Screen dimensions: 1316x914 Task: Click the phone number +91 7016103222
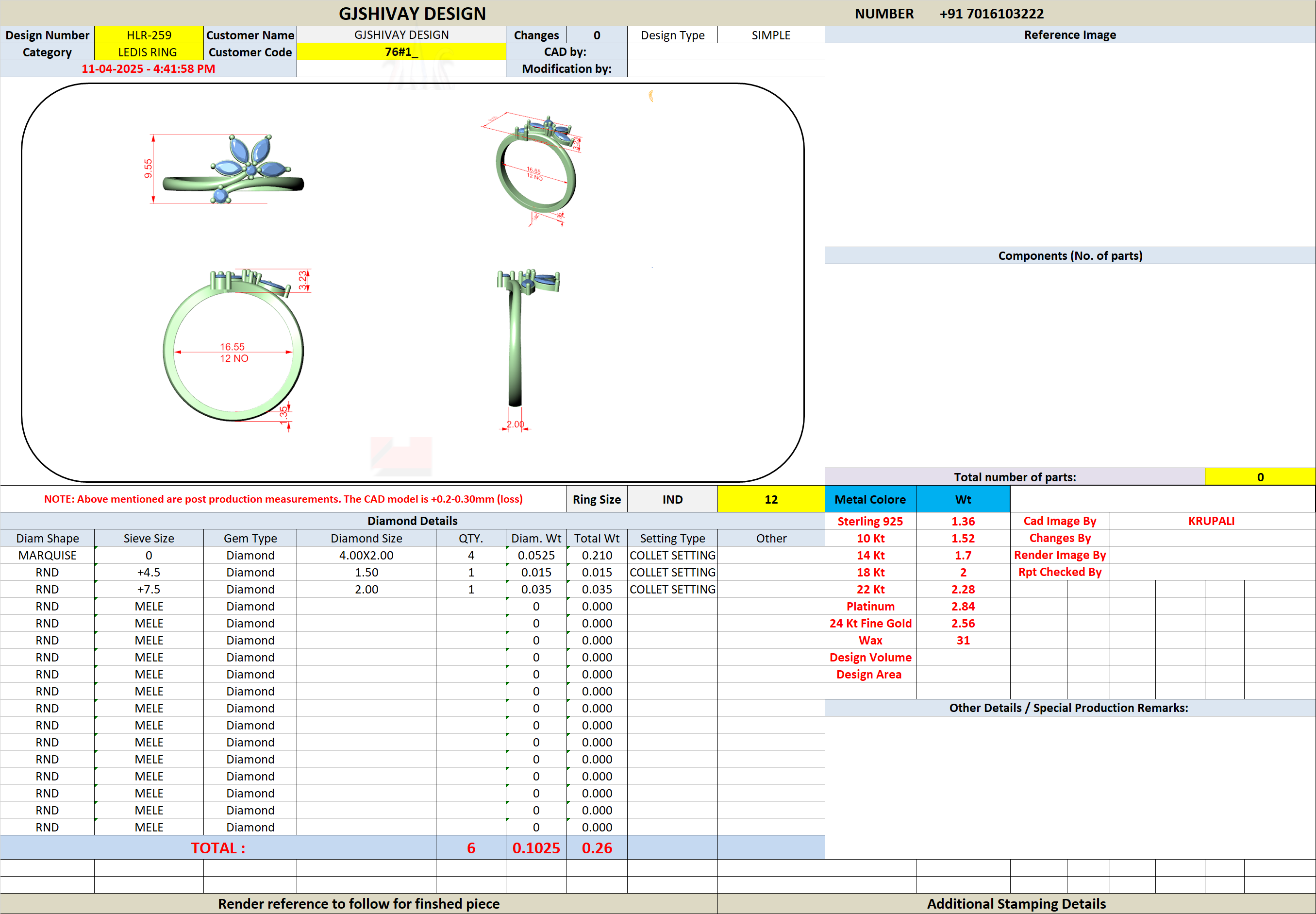tap(991, 14)
